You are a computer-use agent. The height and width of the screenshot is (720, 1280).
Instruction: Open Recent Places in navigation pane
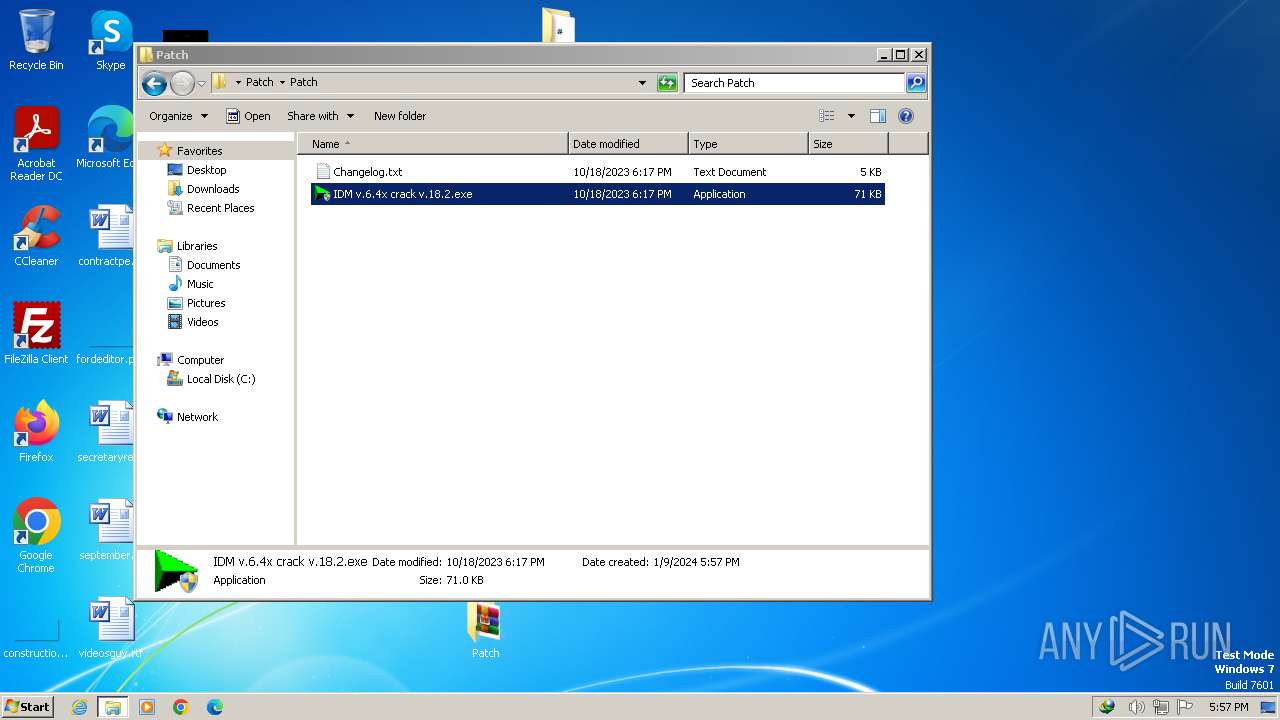[220, 208]
